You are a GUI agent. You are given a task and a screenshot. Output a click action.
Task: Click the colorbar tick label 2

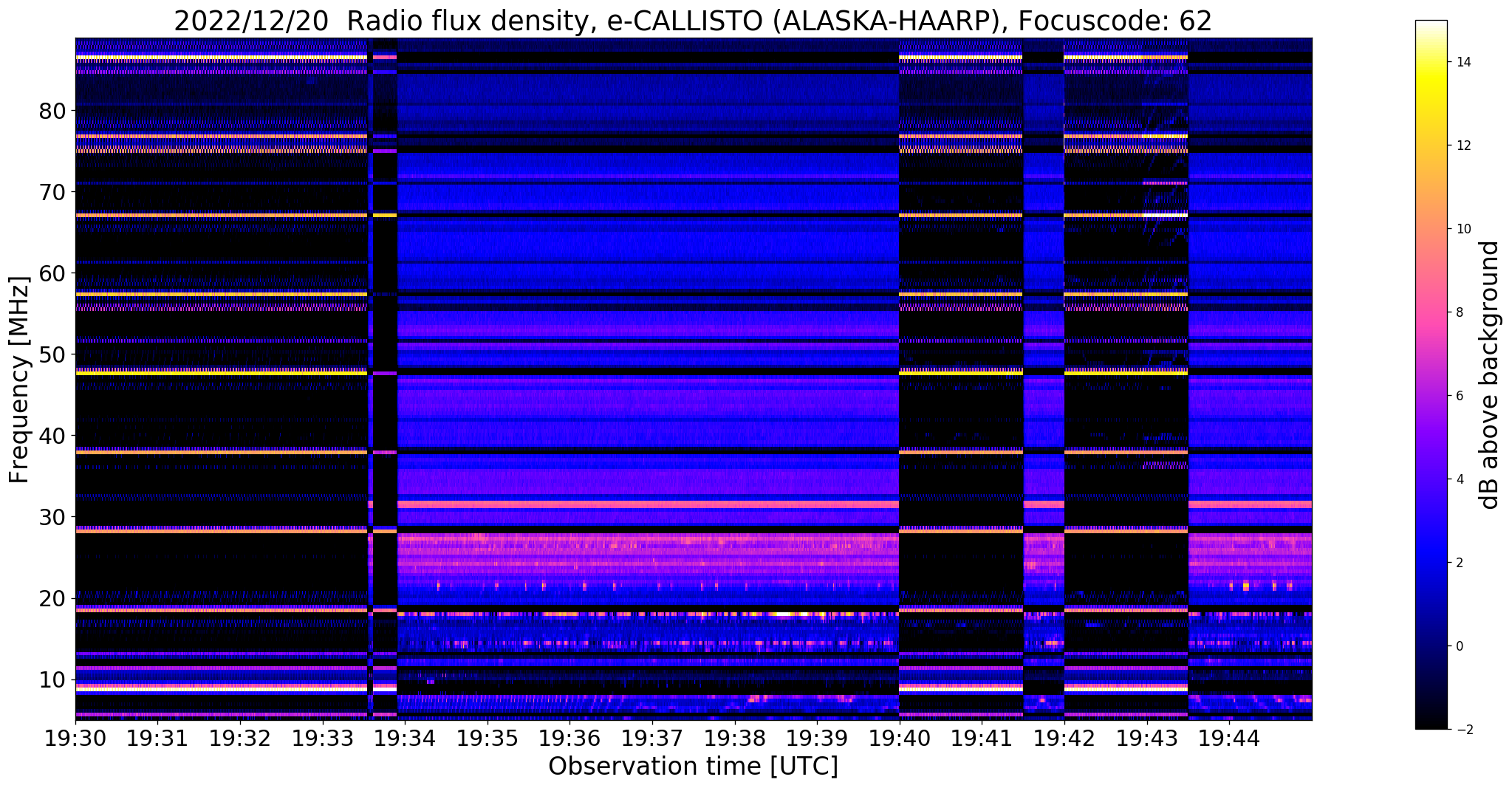[1458, 563]
